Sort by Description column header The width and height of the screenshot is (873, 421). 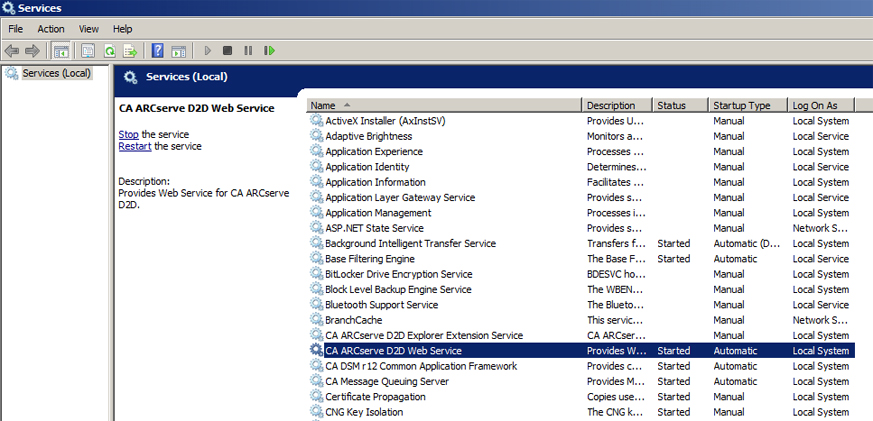(617, 105)
